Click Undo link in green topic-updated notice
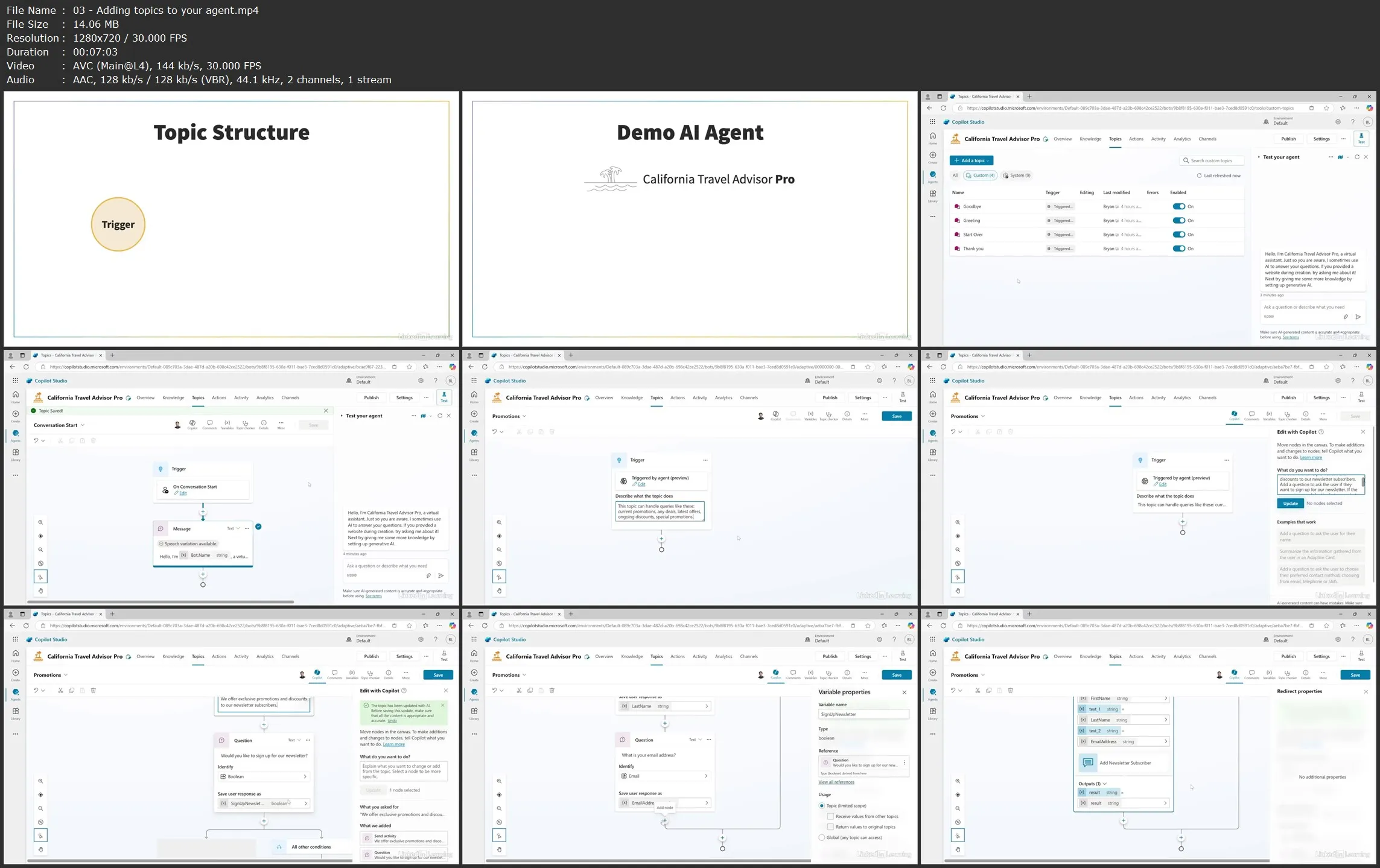Viewport: 1380px width, 868px height. 392,721
